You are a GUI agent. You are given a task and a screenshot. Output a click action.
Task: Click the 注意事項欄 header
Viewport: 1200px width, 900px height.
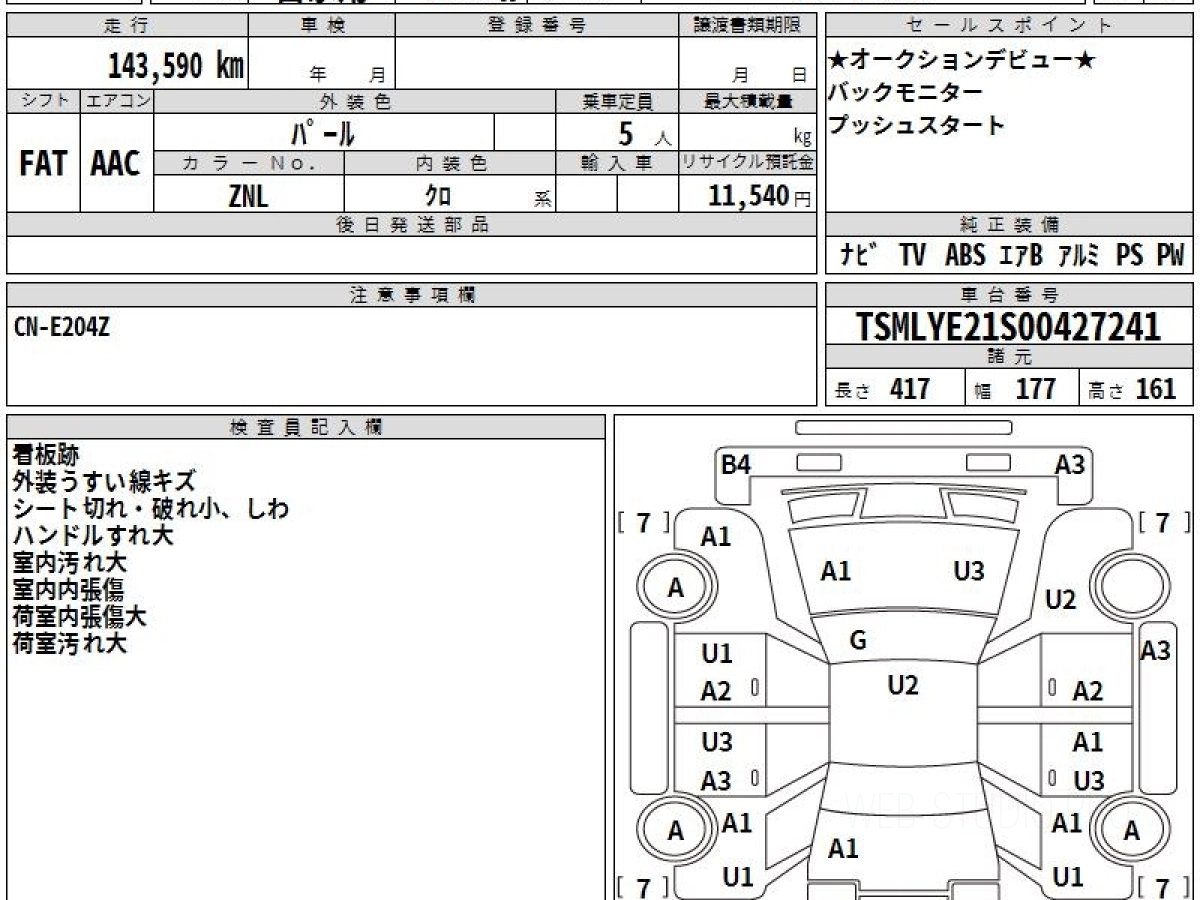point(412,294)
